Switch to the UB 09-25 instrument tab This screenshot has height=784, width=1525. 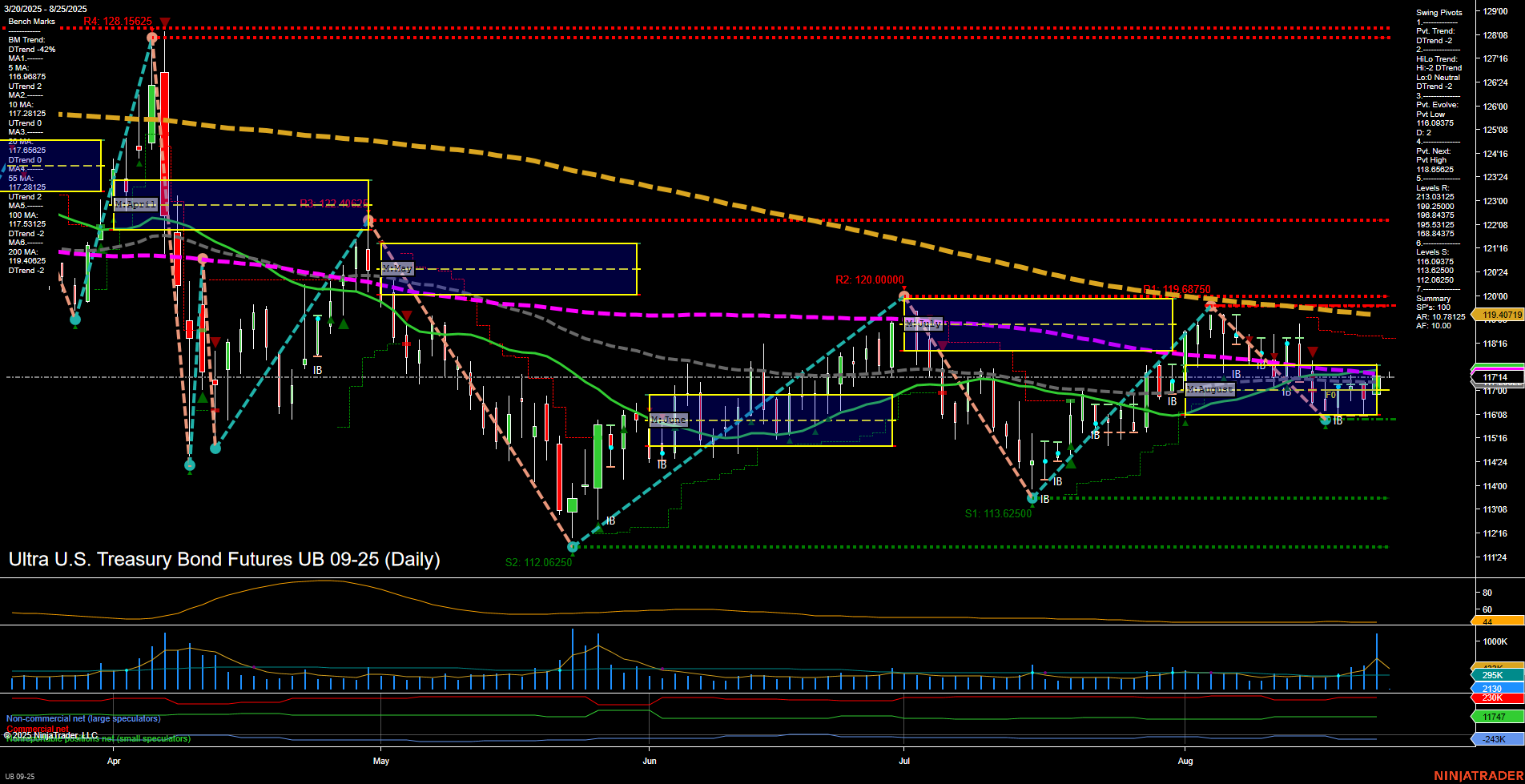click(x=20, y=774)
